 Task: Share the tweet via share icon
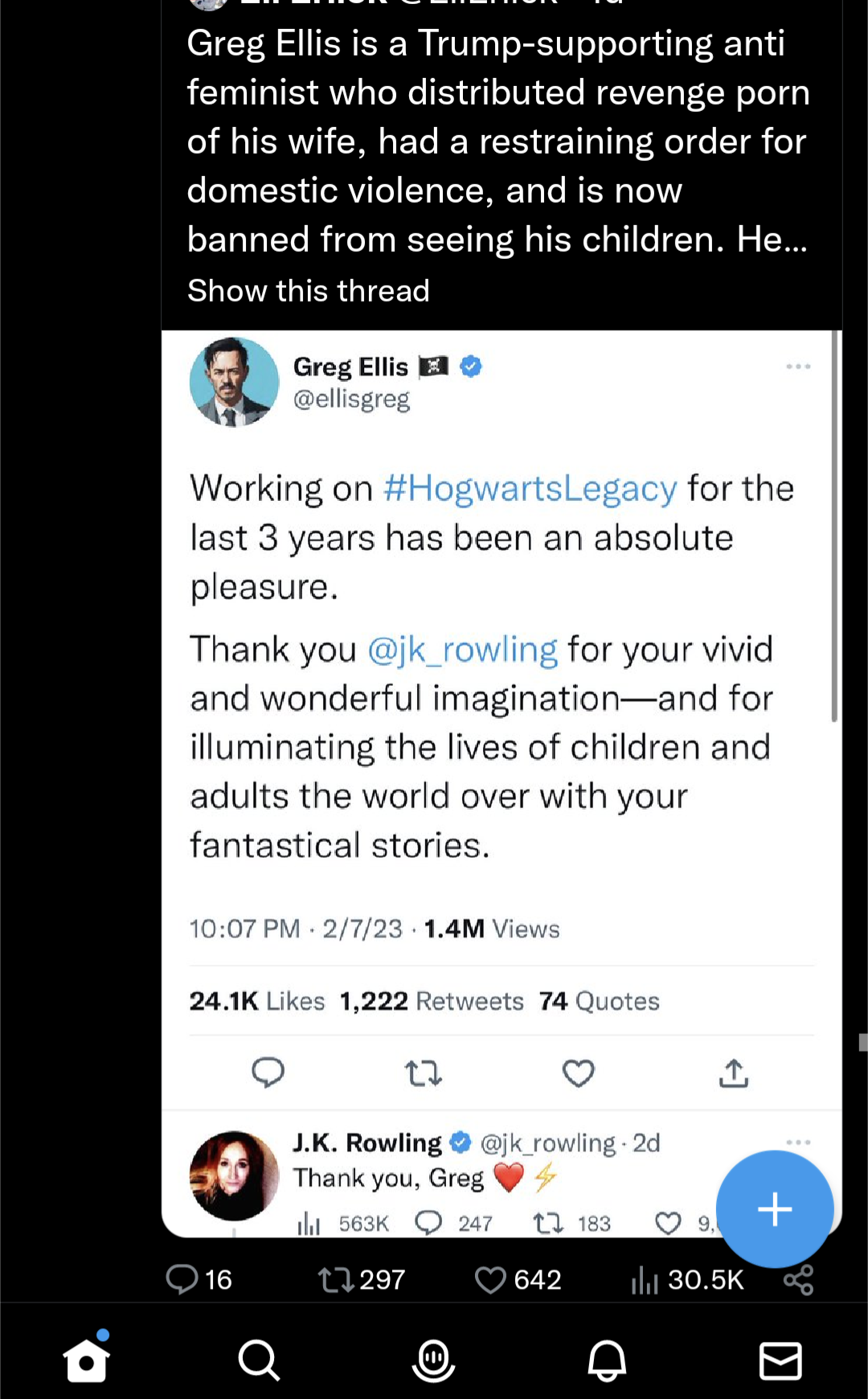pos(799,1279)
